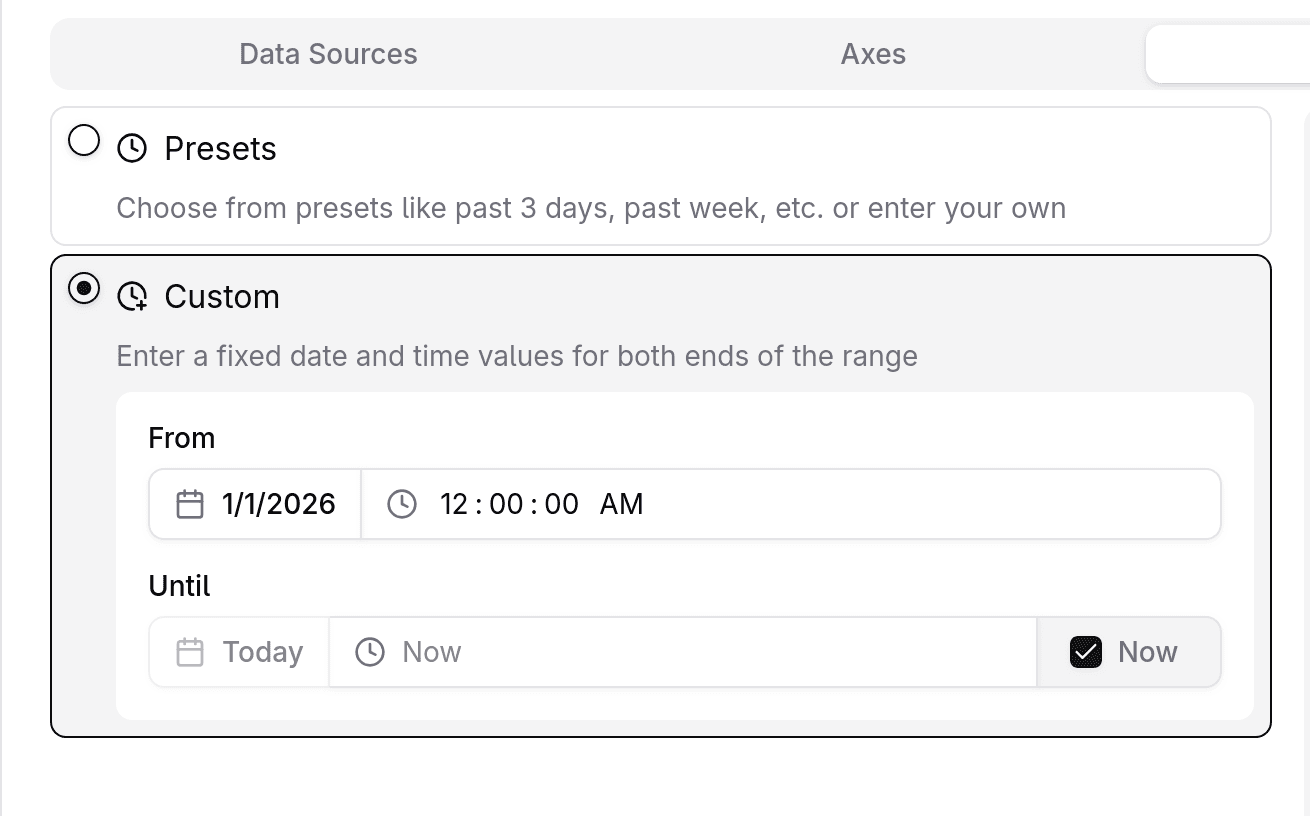The width and height of the screenshot is (1310, 816).
Task: Click the Now button in the Until row
Action: pos(1128,651)
